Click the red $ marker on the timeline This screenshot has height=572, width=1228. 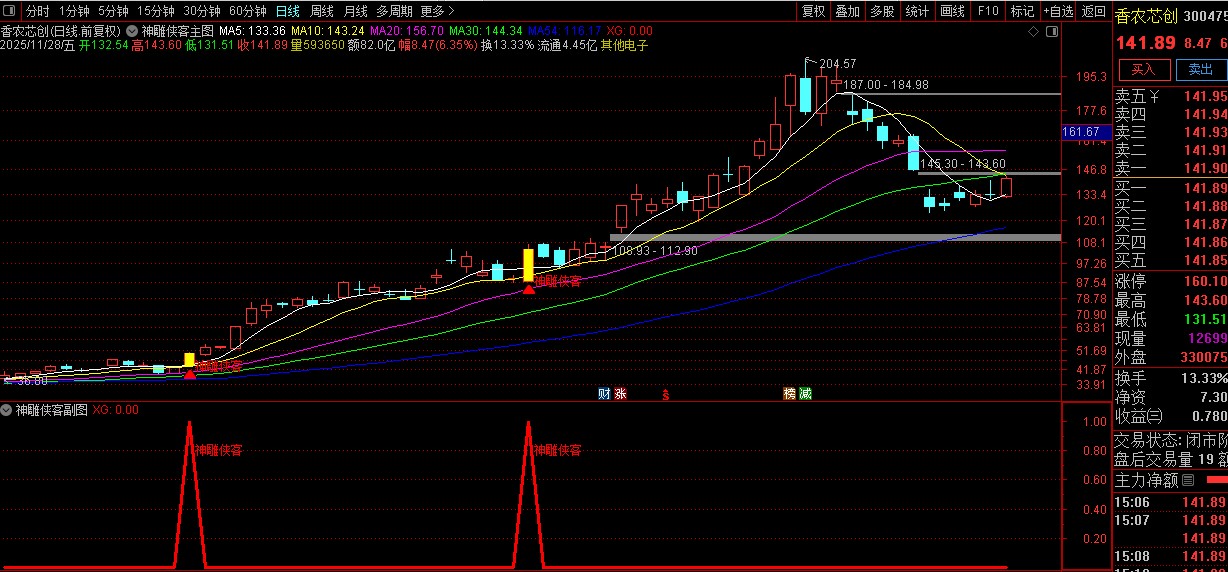tap(665, 394)
